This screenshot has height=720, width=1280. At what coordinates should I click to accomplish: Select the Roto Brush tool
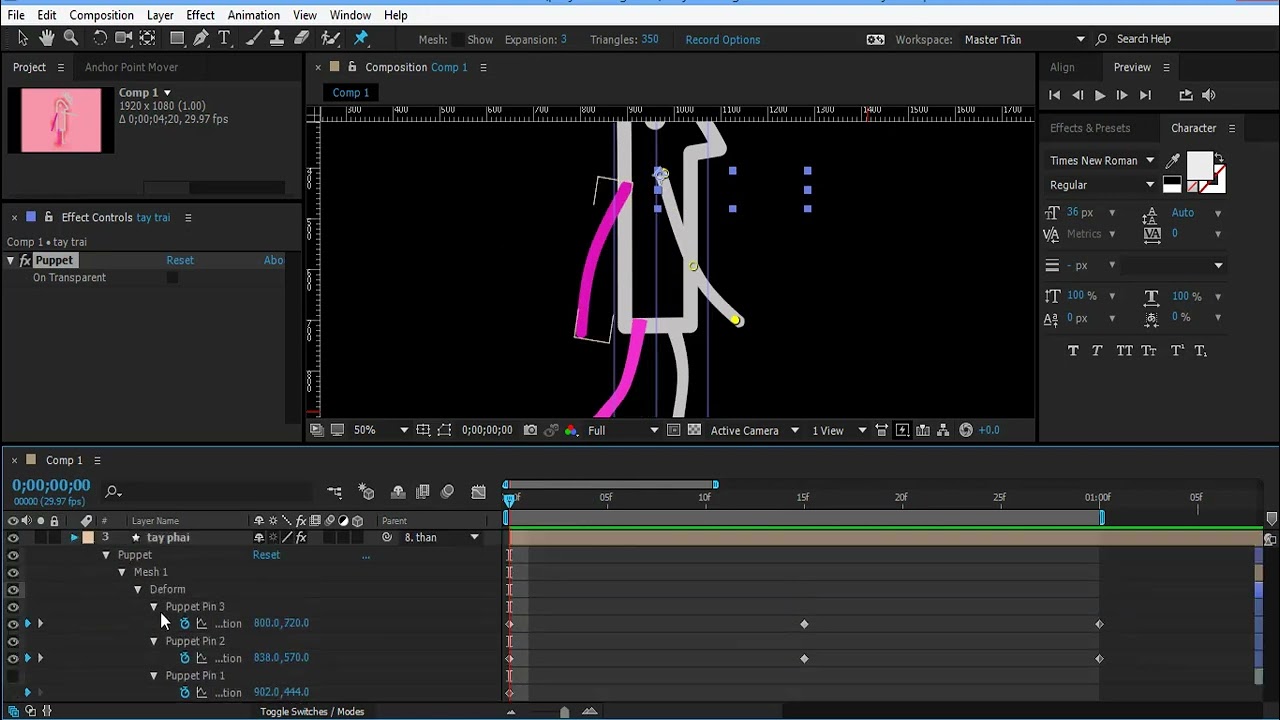[x=331, y=38]
